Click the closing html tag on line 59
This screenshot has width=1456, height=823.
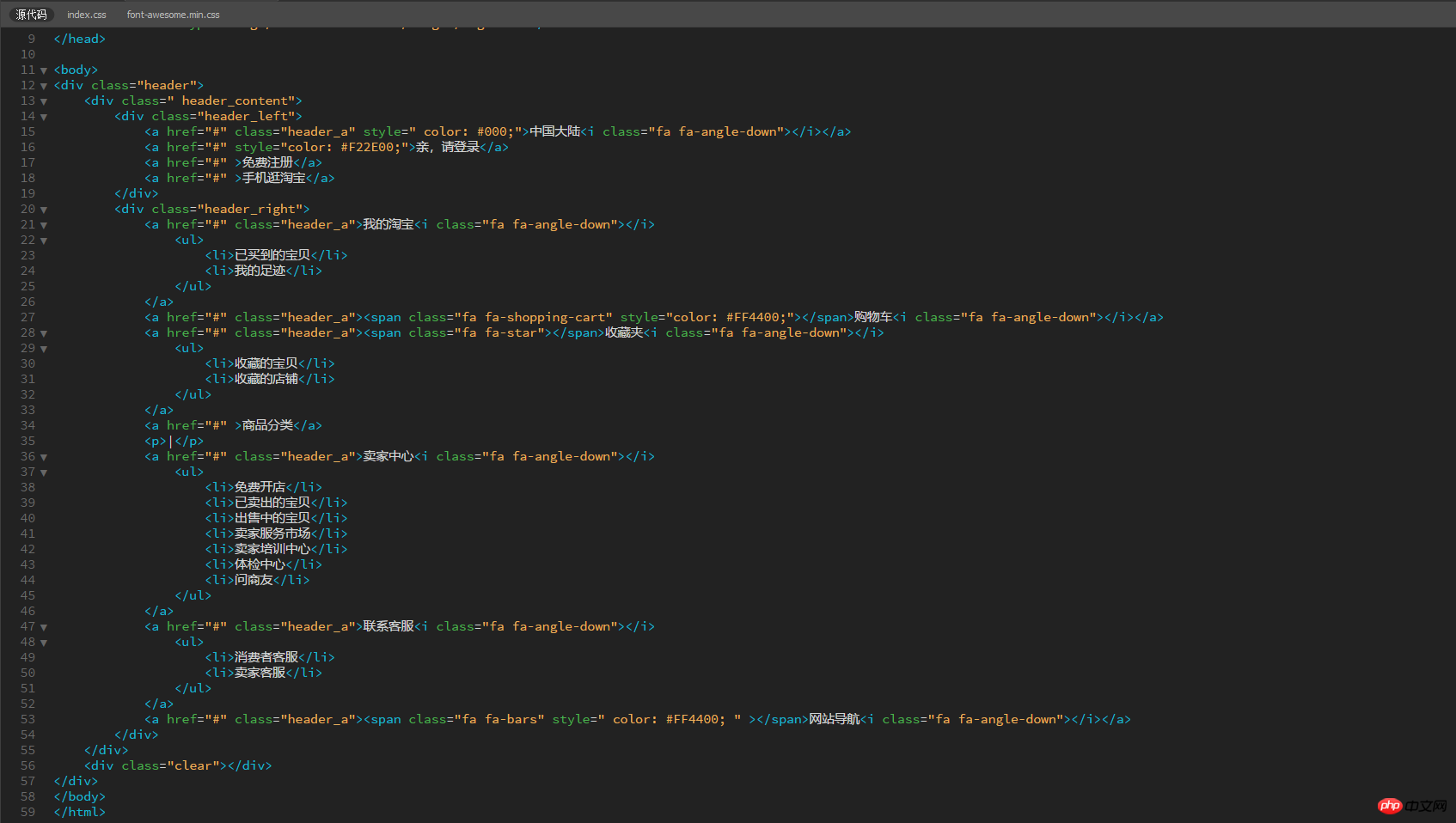tap(80, 812)
